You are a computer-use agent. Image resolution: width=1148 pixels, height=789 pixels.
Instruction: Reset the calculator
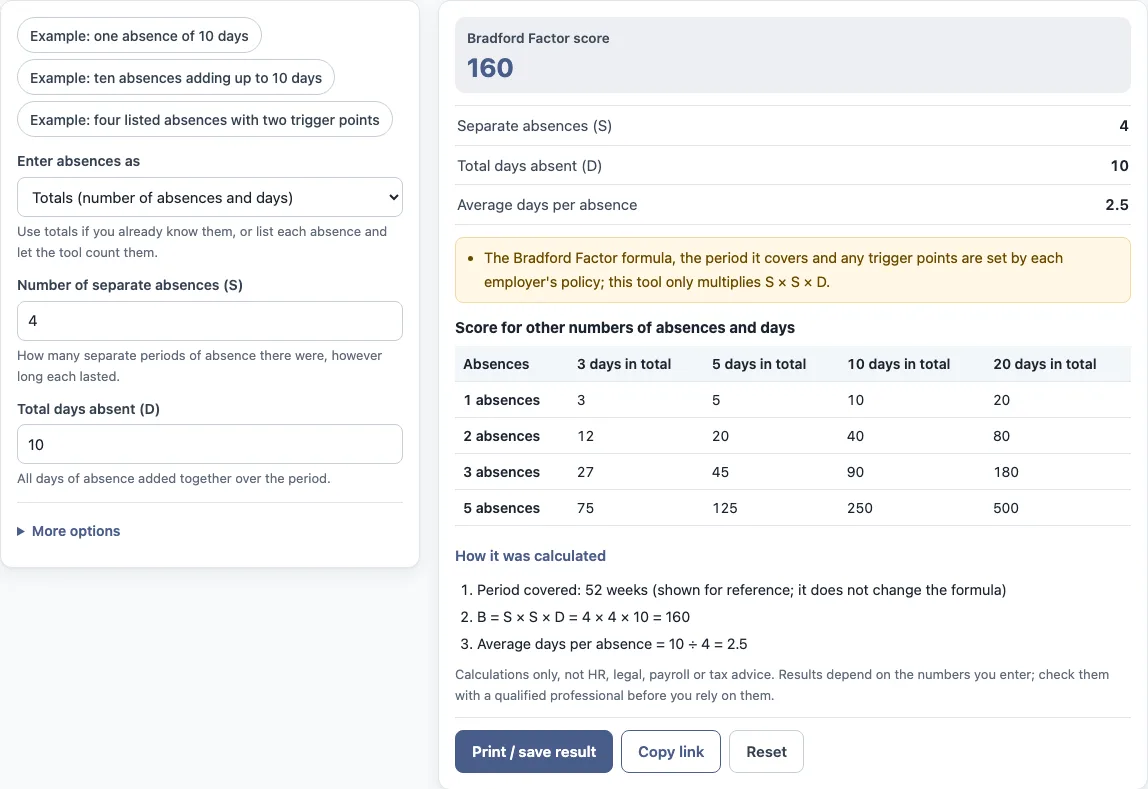pos(767,752)
